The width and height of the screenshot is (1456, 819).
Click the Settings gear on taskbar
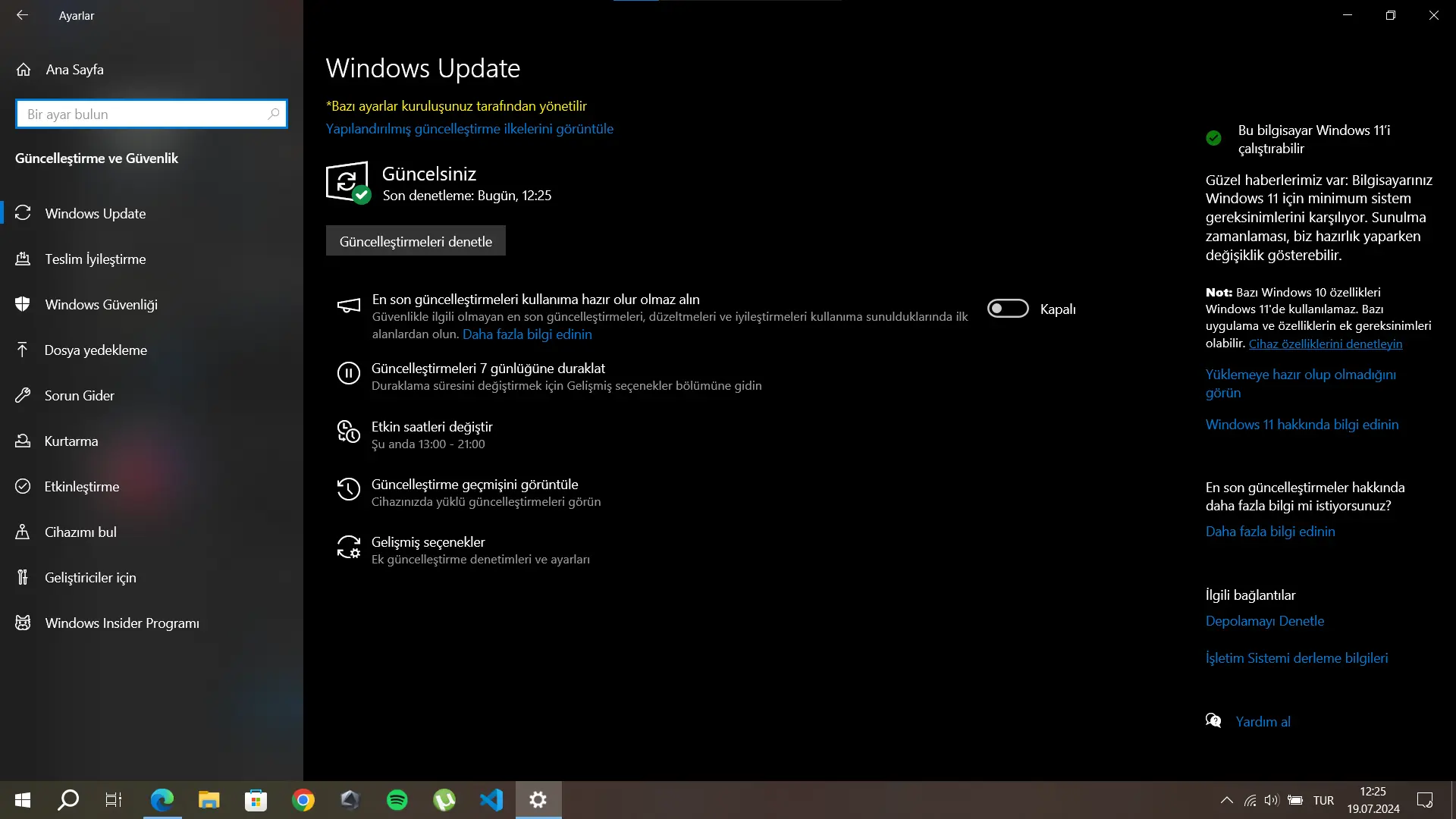tap(538, 800)
